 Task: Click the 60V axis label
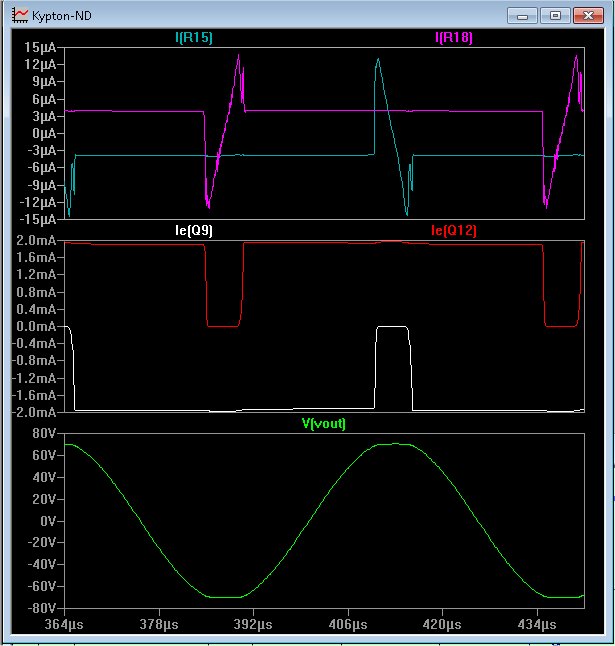click(44, 455)
